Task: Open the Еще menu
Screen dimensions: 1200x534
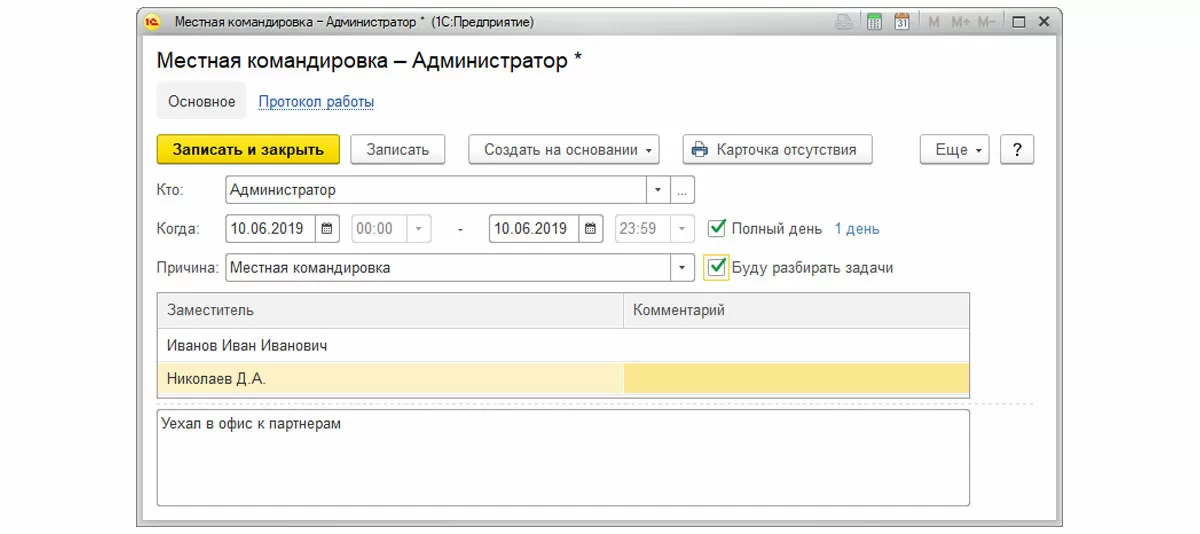Action: coord(955,150)
